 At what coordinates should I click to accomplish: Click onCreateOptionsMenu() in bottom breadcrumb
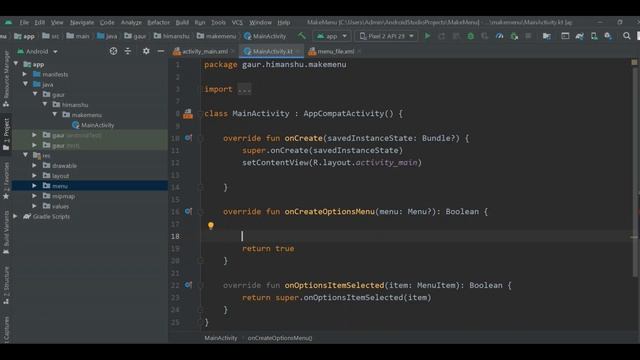(280, 338)
